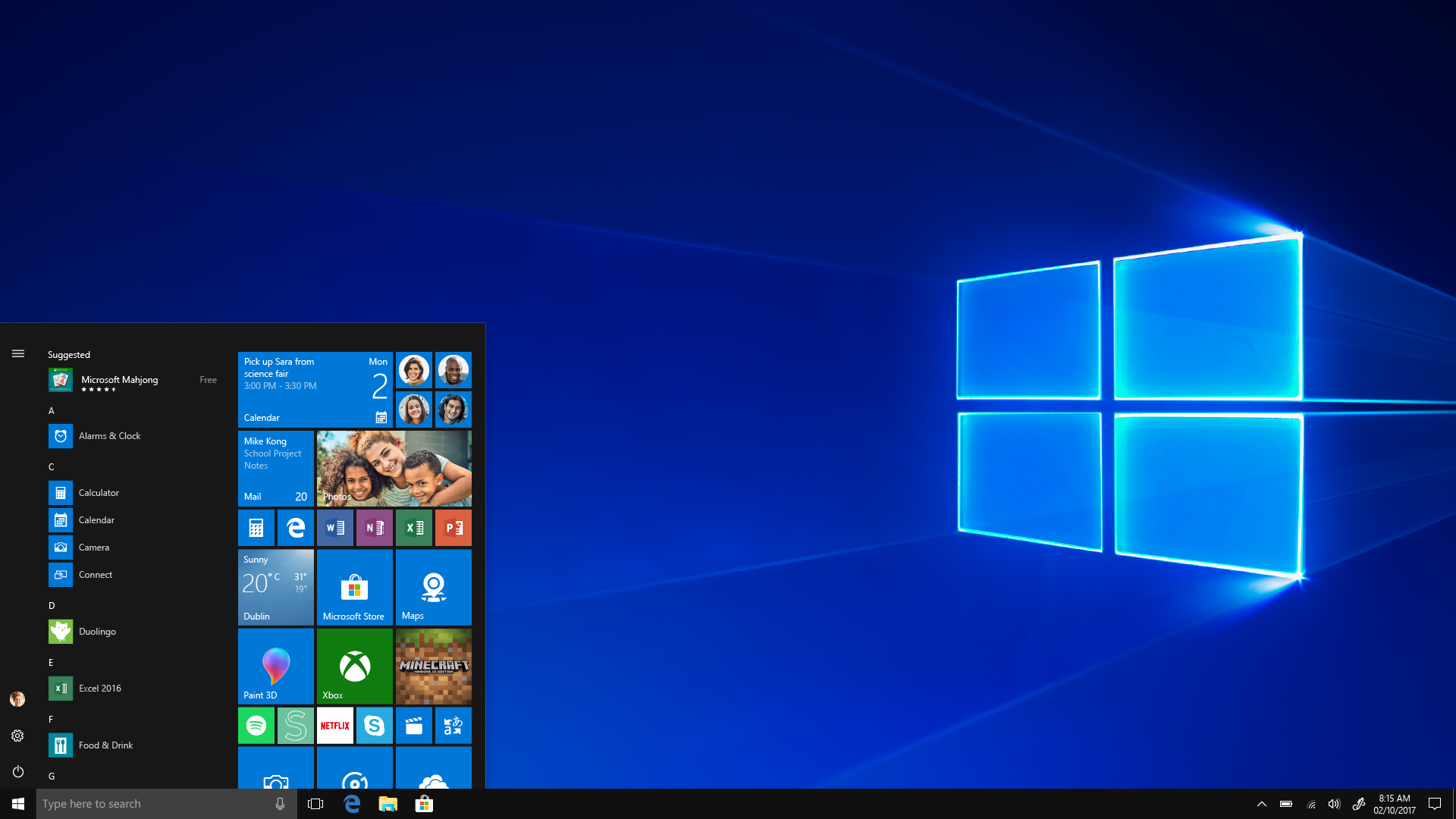This screenshot has width=1456, height=819.
Task: Open Settings gear in Start menu
Action: [x=18, y=736]
